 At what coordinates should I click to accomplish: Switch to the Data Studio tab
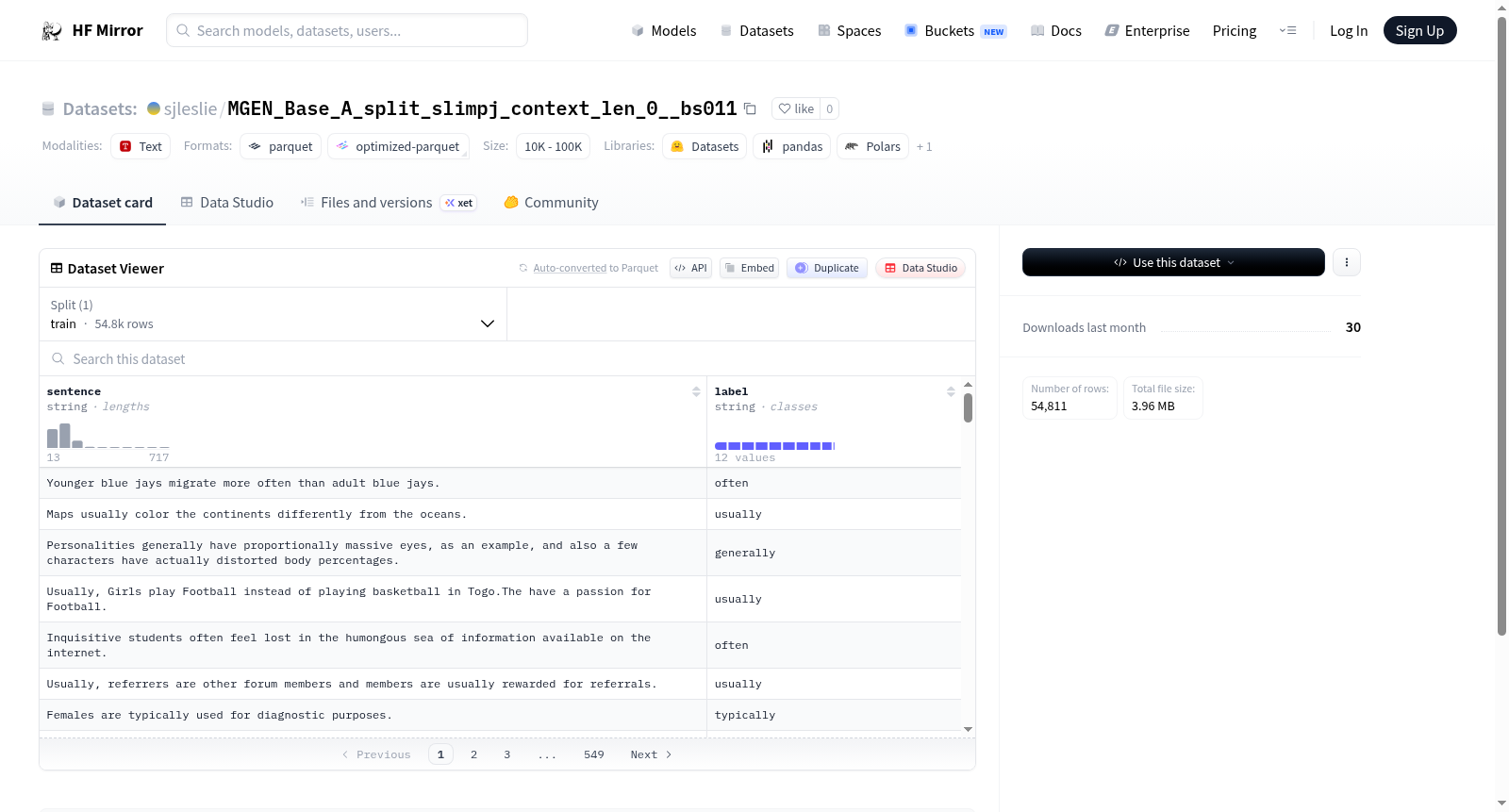click(227, 203)
